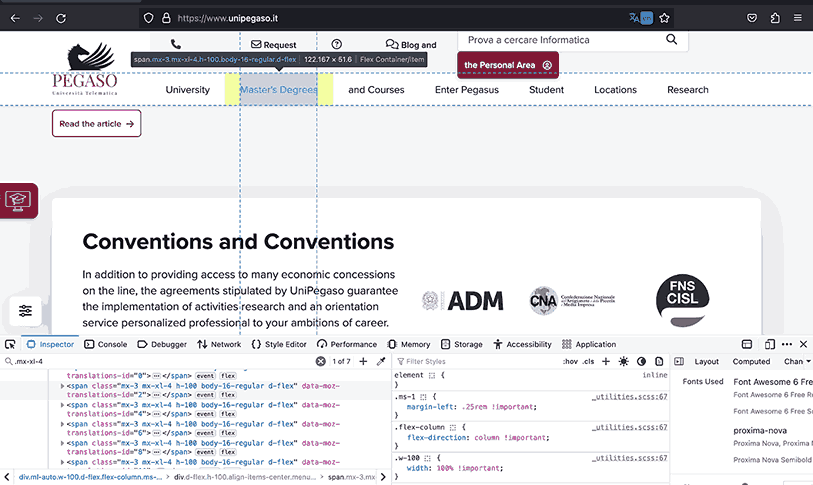
Task: Toggle :hov pseudo-class panel
Action: 569,361
